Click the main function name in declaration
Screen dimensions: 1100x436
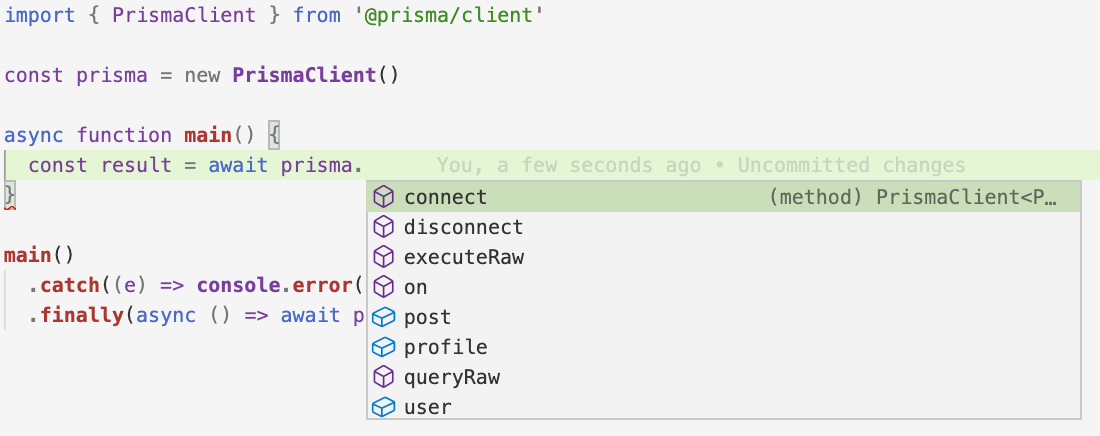[208, 135]
